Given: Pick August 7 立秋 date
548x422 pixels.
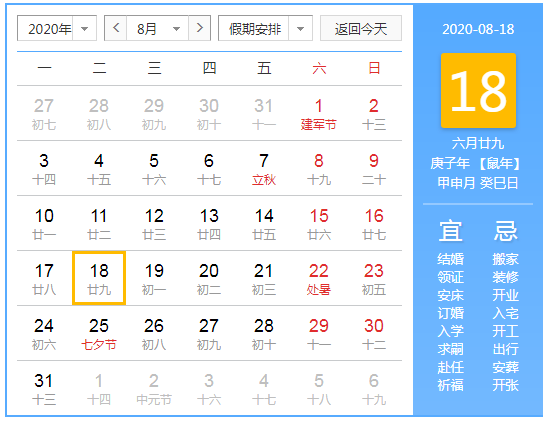Looking at the screenshot, I should [264, 169].
